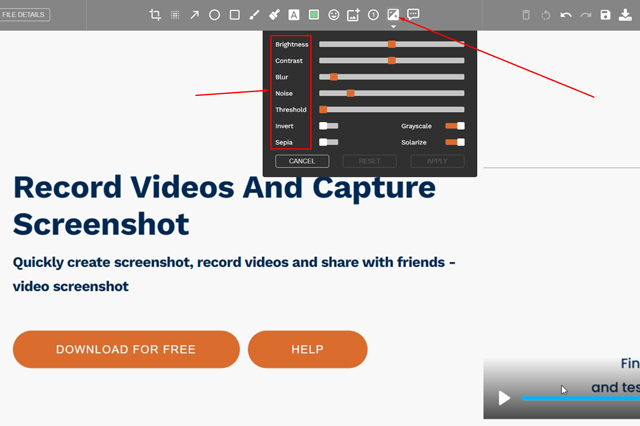Screen dimensions: 640x426
Task: Choose the Rectangle shape tool
Action: [x=234, y=15]
